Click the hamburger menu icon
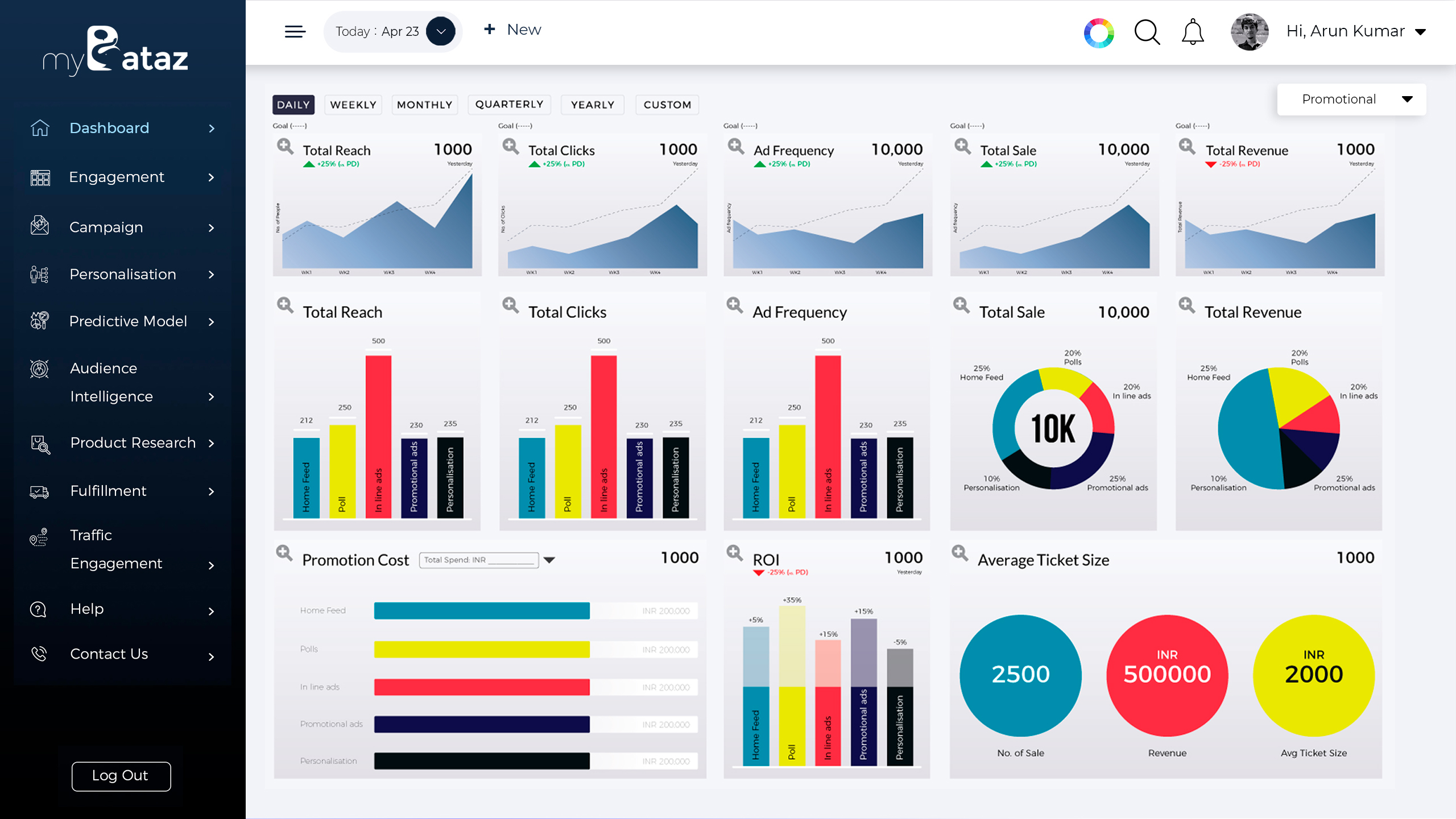The width and height of the screenshot is (1456, 819). [295, 31]
